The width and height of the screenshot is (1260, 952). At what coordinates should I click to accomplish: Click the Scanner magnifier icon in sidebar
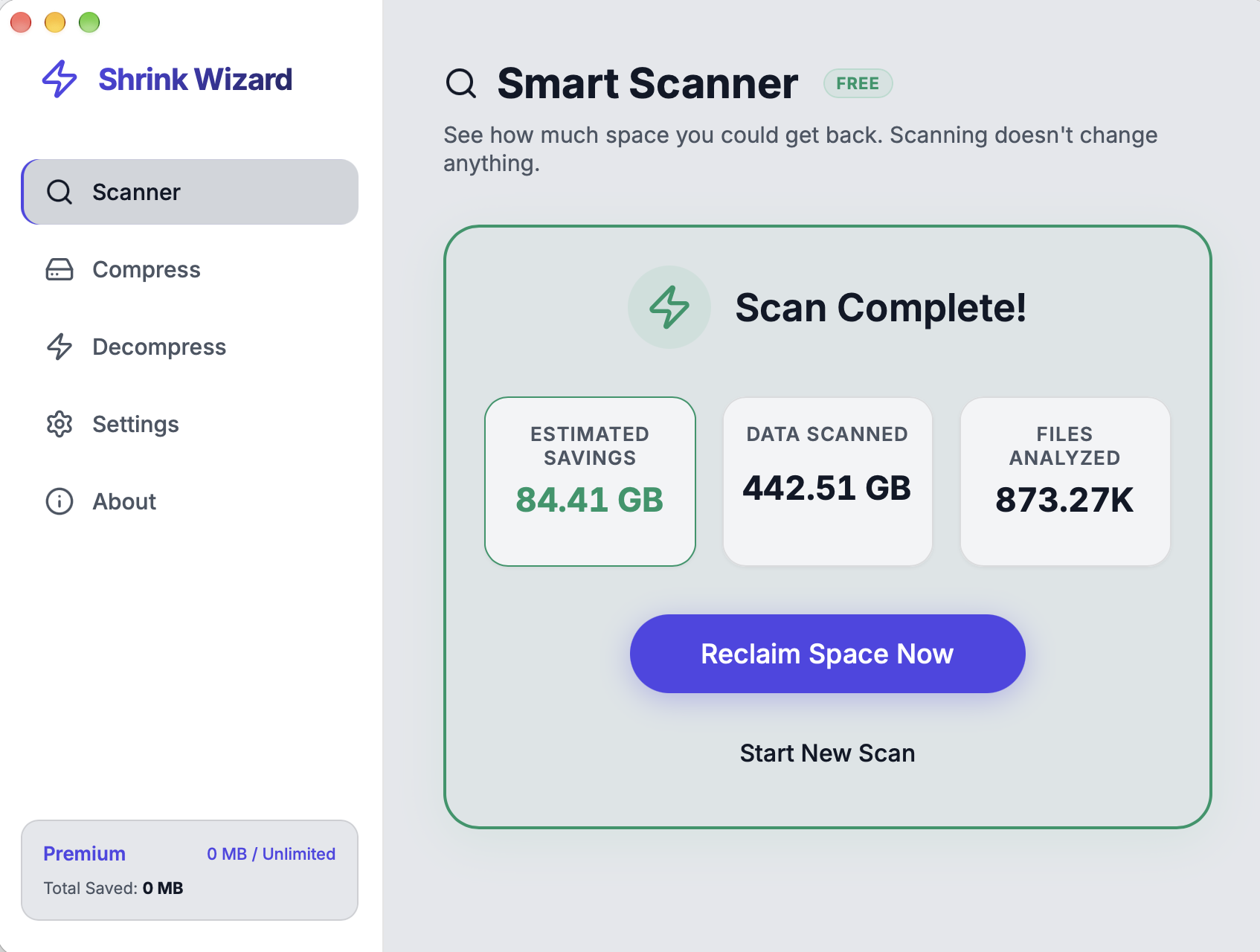point(60,192)
